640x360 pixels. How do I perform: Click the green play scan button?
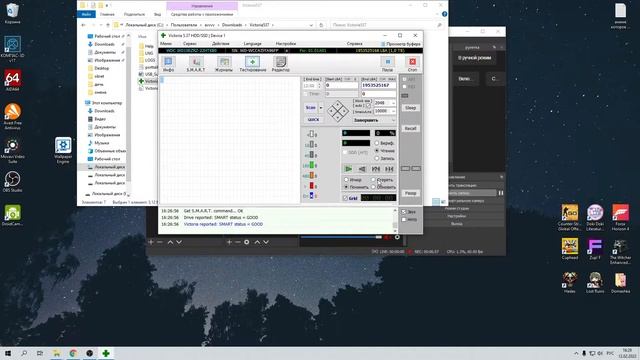[348, 169]
